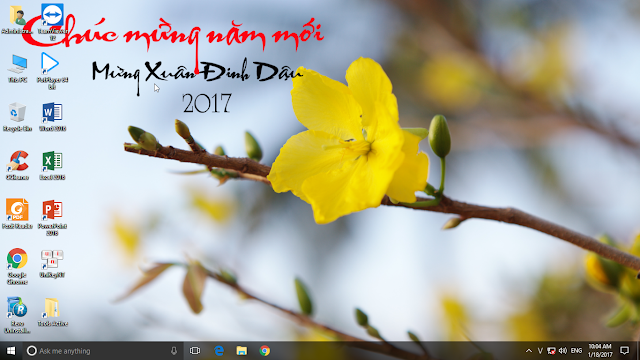Launch the Word 2016 shortcut
Image resolution: width=640 pixels, height=360 pixels.
(x=52, y=117)
